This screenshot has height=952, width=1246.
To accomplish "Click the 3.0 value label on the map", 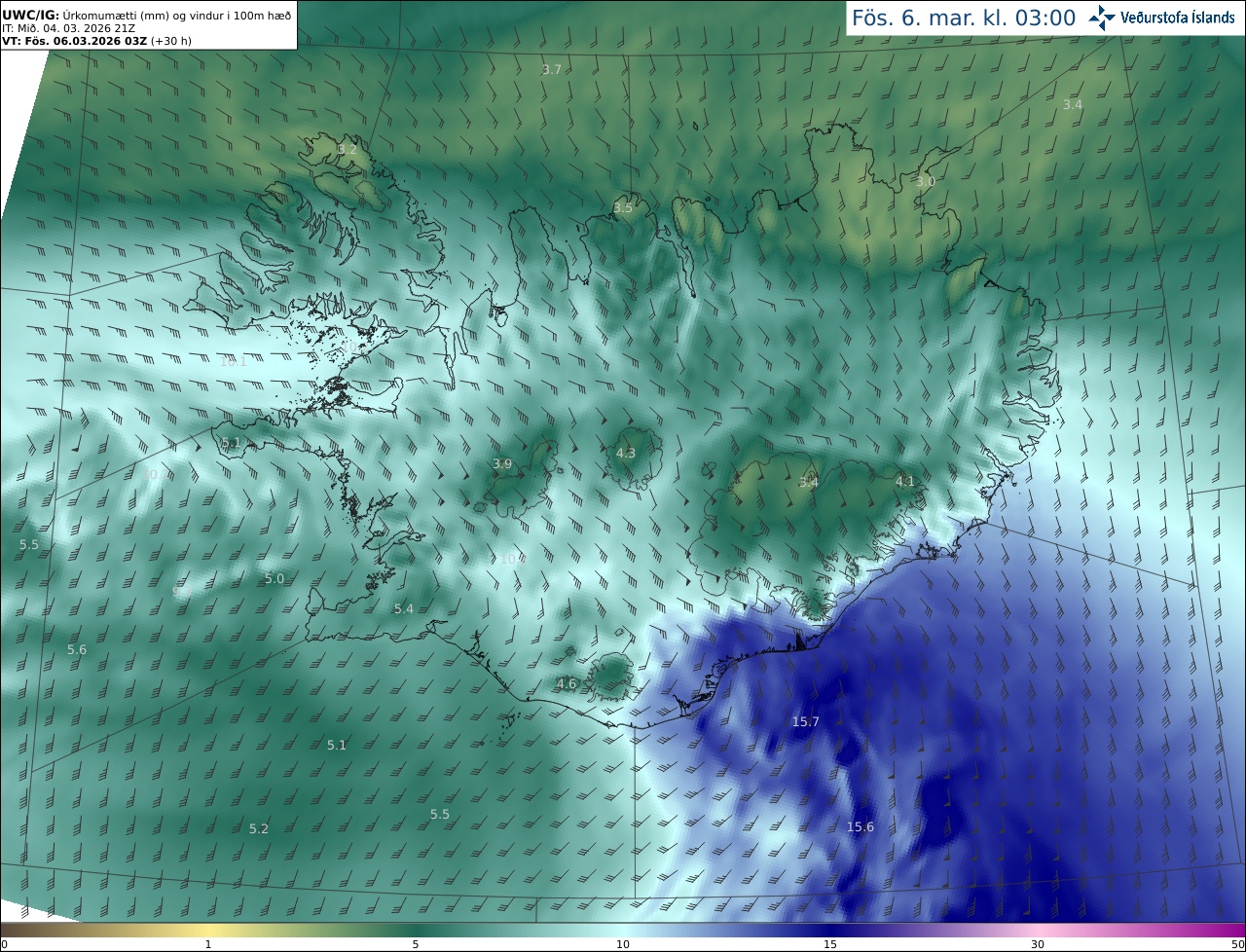I will pyautogui.click(x=926, y=181).
